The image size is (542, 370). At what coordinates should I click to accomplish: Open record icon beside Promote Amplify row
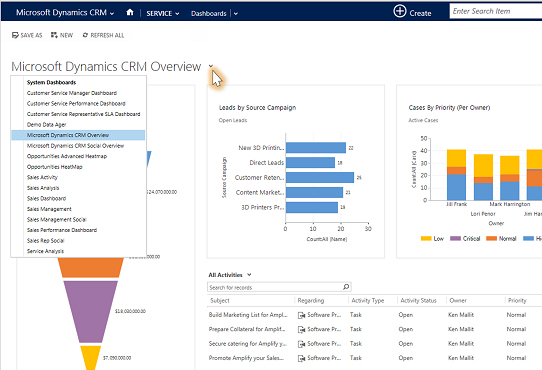301,358
